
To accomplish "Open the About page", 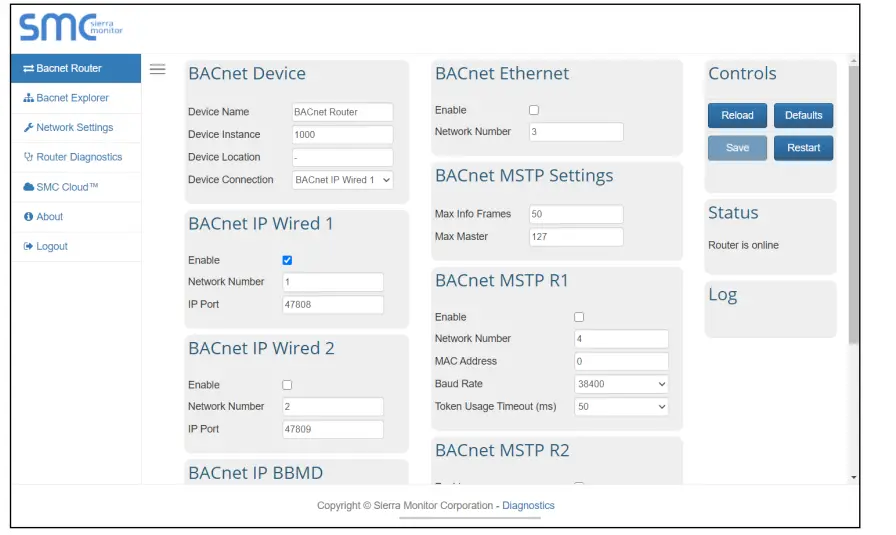I will (x=76, y=217).
